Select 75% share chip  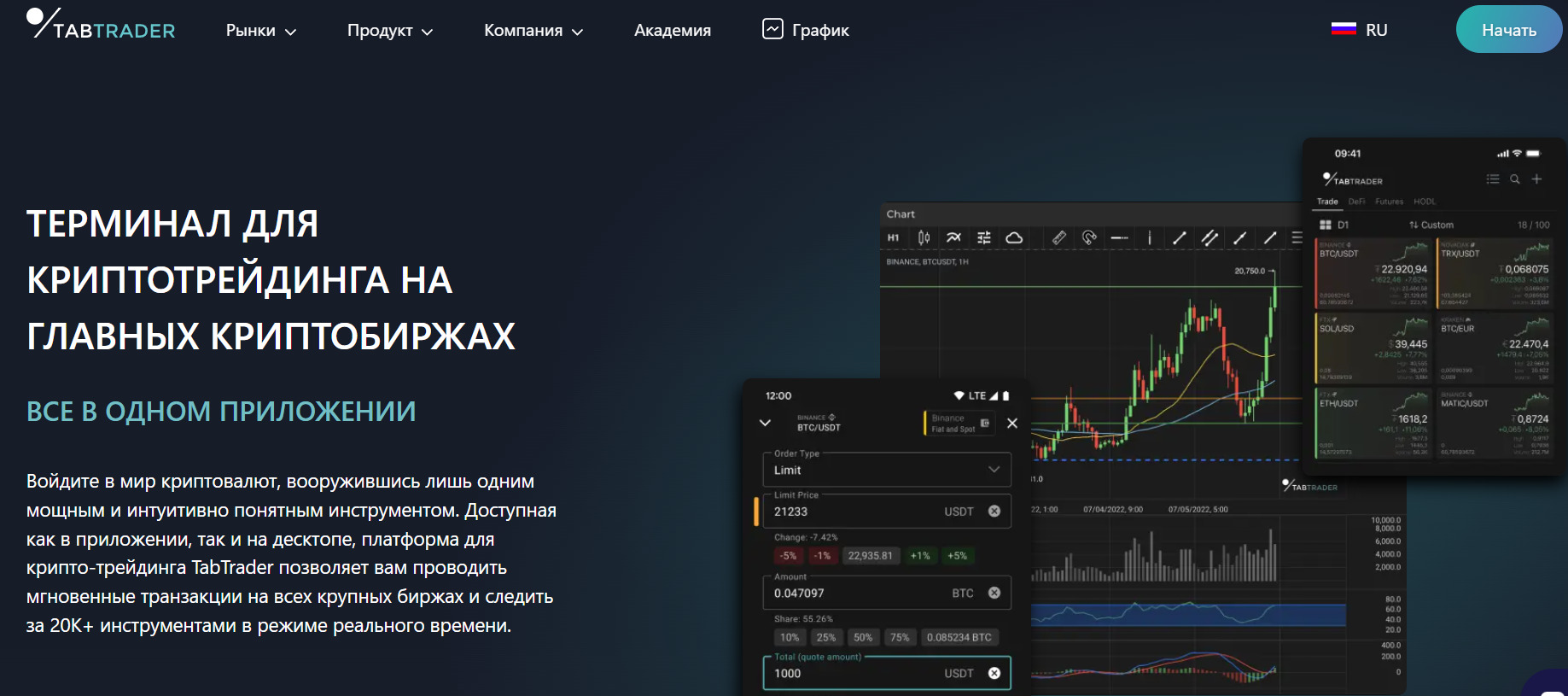[900, 637]
